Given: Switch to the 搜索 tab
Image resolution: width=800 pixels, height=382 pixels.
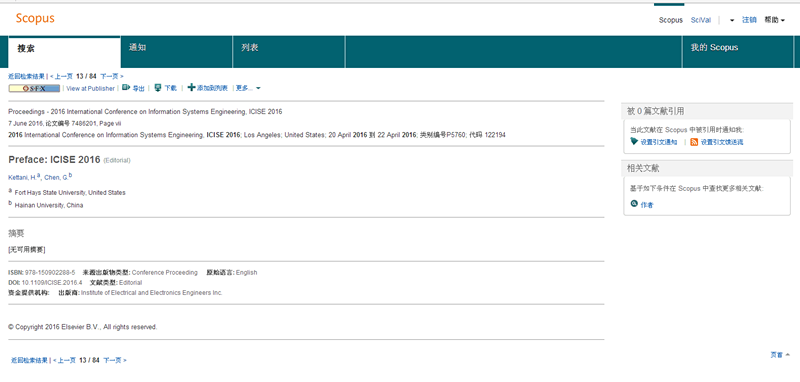Looking at the screenshot, I should click(x=64, y=52).
